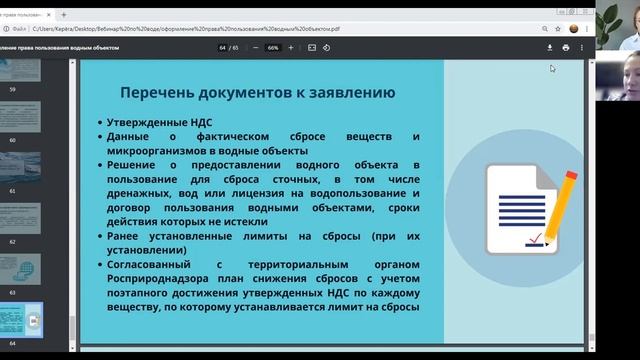
Task: Open the browser zoom magnifier icon
Action: click(545, 29)
